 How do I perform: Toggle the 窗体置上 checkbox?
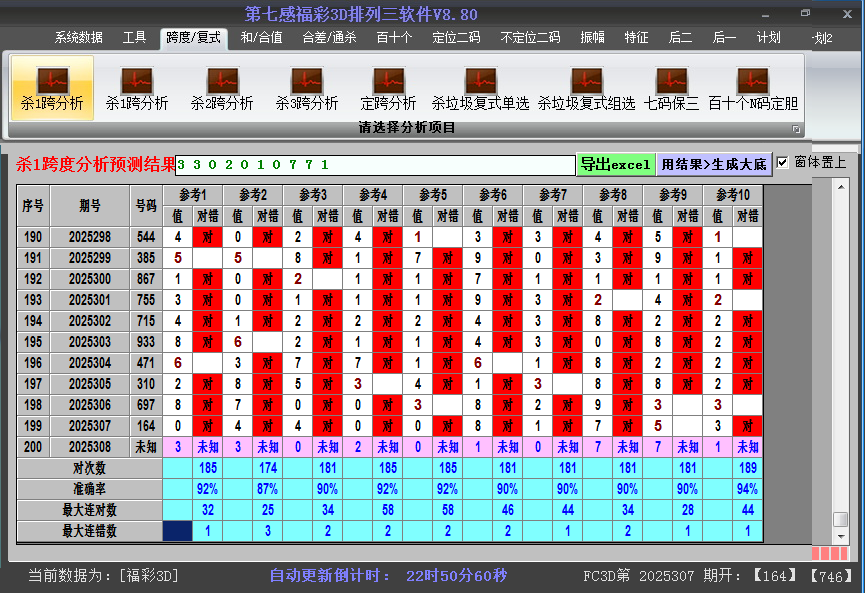pyautogui.click(x=783, y=162)
